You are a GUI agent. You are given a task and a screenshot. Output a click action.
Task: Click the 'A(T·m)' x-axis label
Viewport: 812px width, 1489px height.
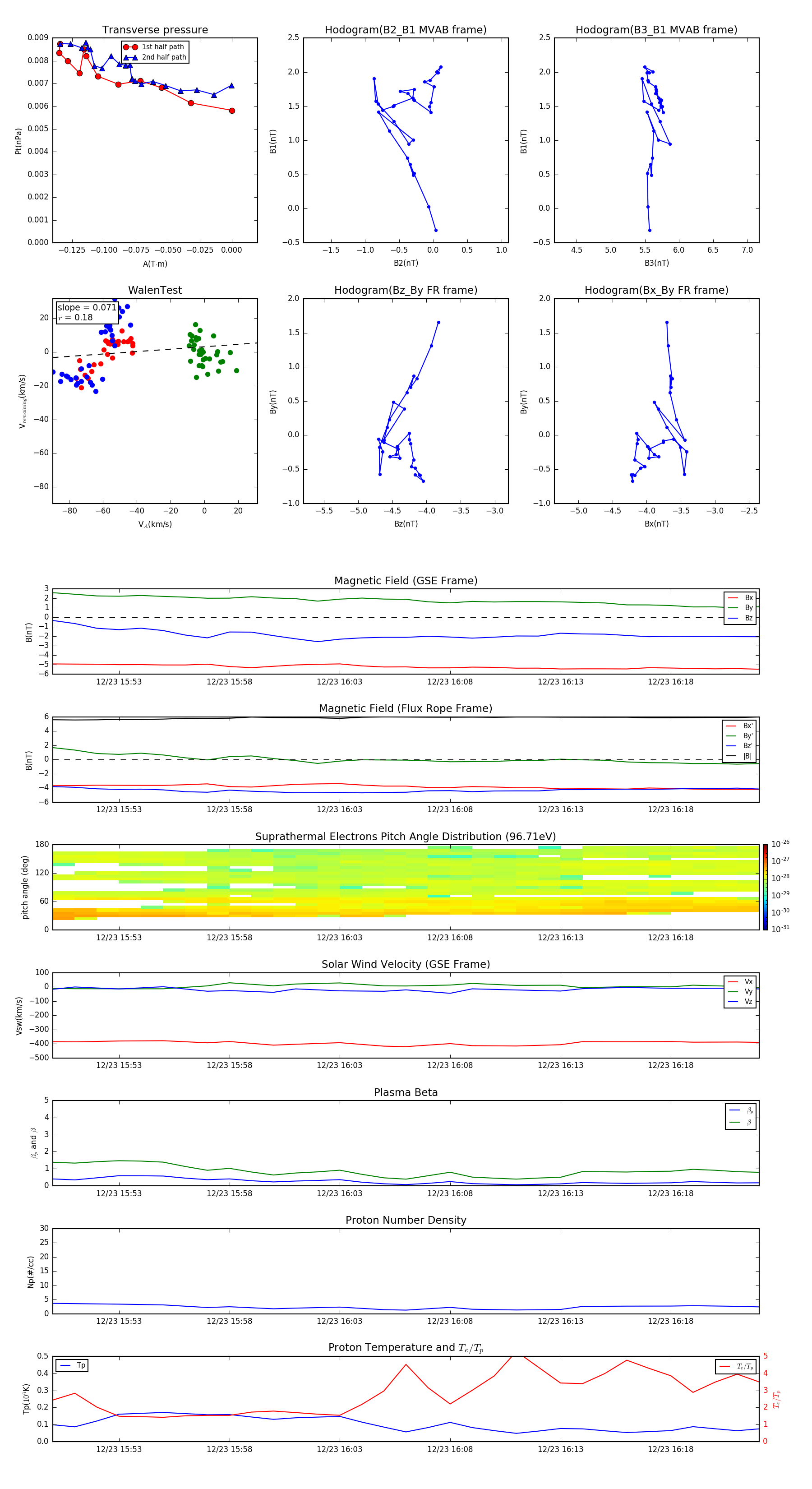point(155,264)
